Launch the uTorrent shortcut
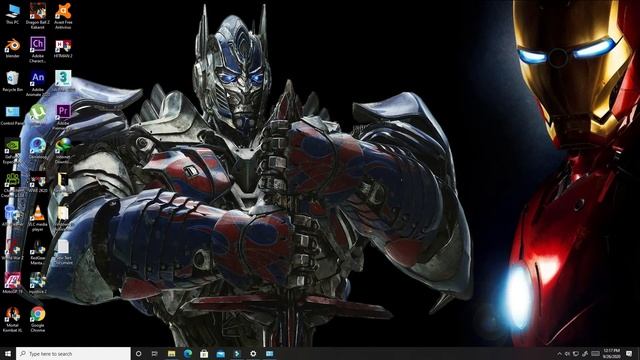The width and height of the screenshot is (640, 360). (x=38, y=114)
